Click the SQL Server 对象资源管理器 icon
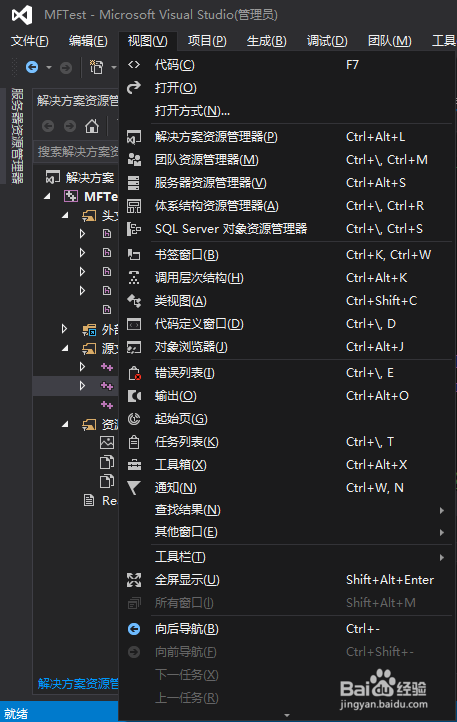Image resolution: width=457 pixels, height=722 pixels. click(134, 229)
